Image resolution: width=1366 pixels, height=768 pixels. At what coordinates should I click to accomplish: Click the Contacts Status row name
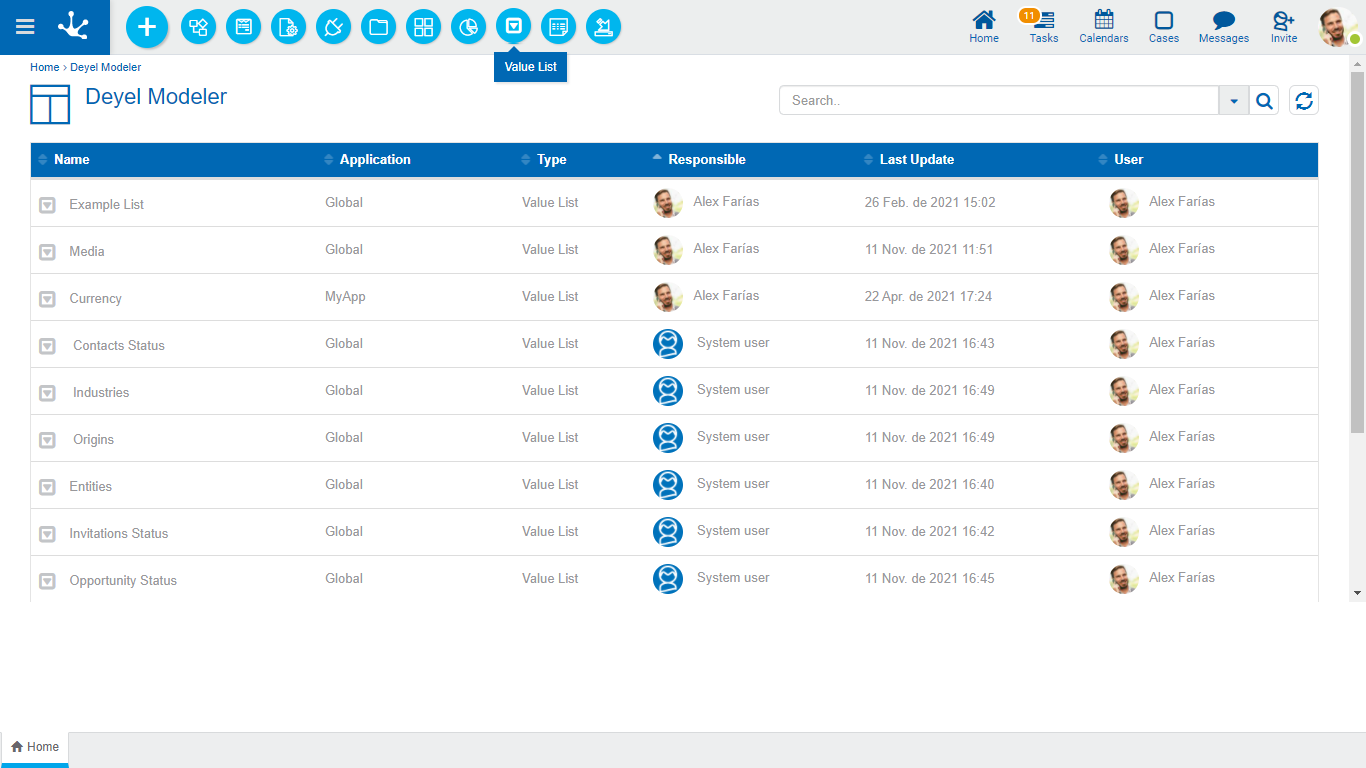(x=119, y=345)
